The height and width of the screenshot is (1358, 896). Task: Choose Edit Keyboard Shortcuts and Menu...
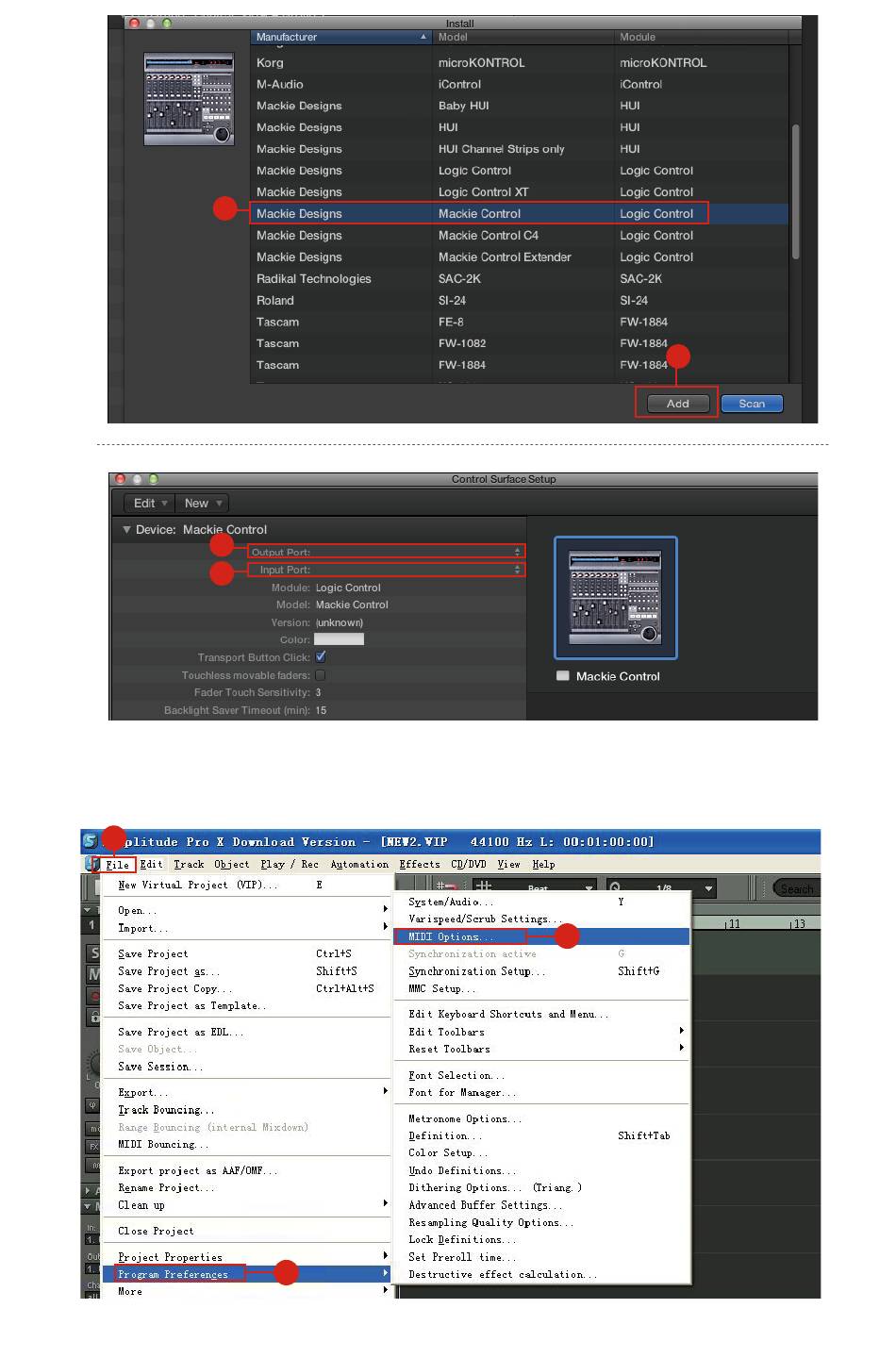tap(543, 1015)
